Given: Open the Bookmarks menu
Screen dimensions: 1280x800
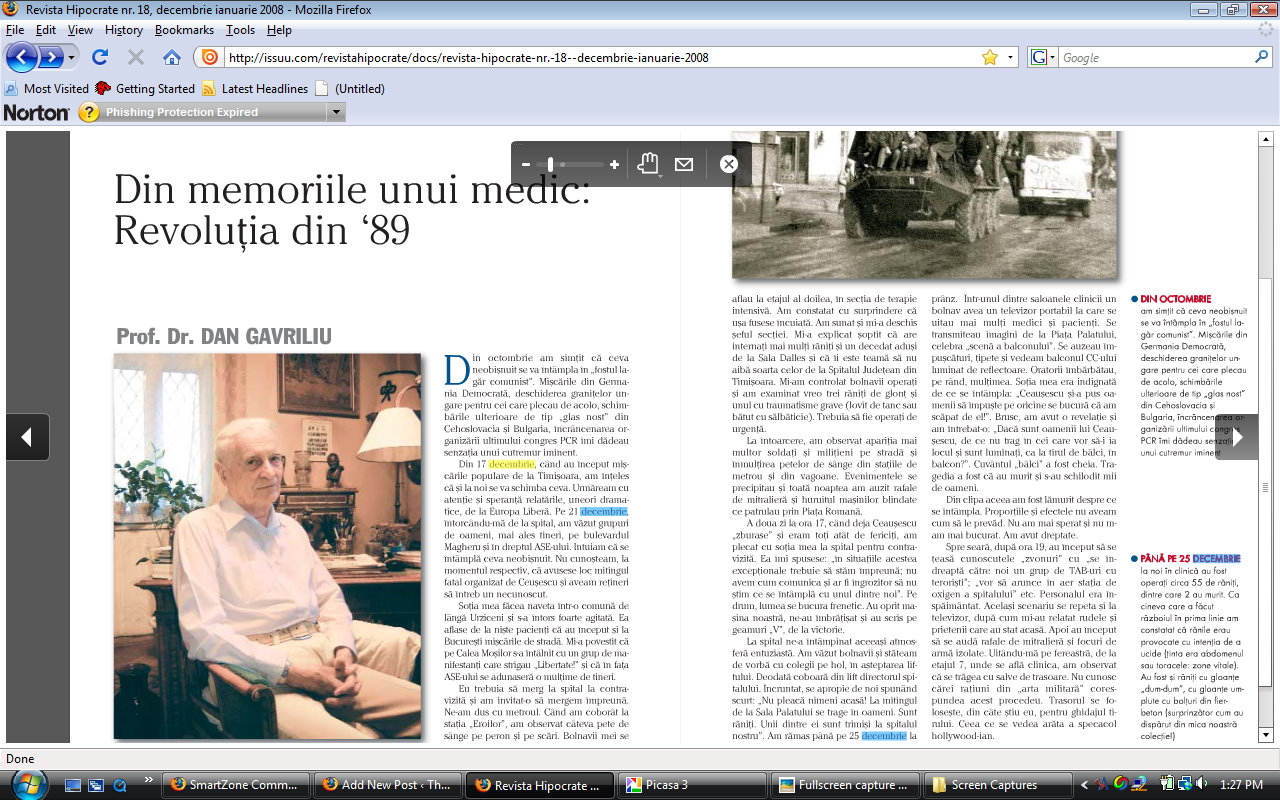Looking at the screenshot, I should (185, 30).
